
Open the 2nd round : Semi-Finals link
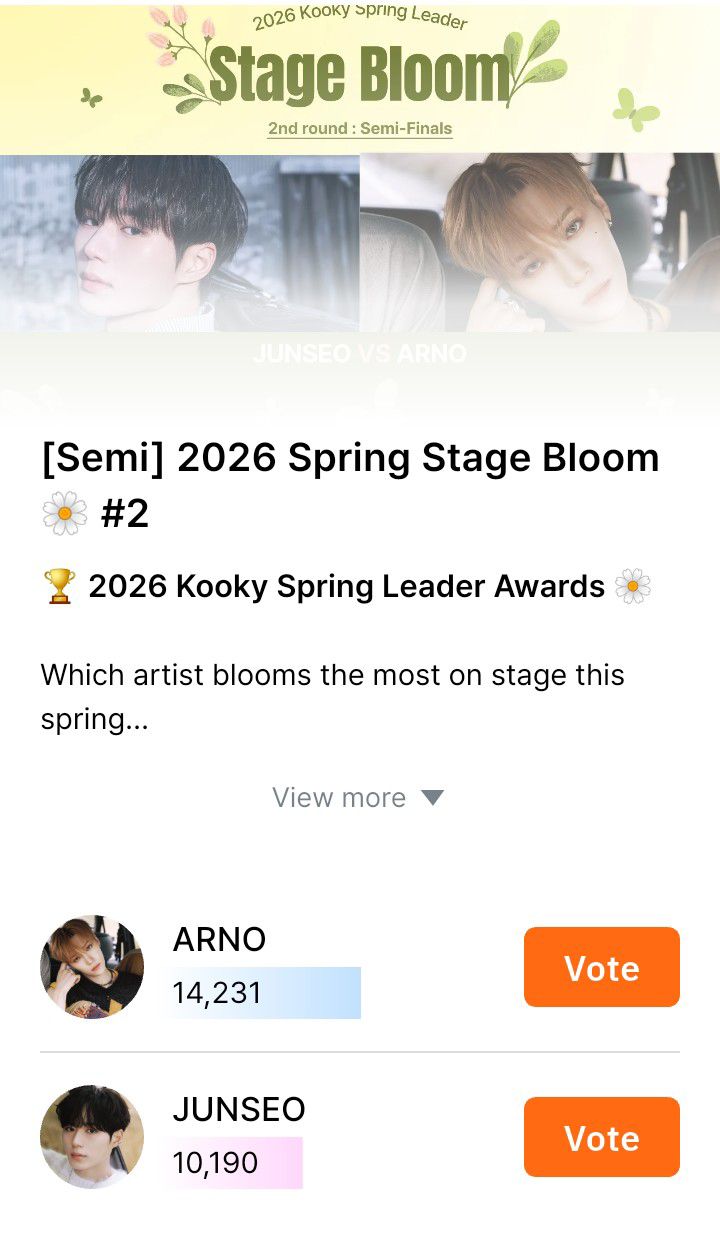(x=360, y=128)
